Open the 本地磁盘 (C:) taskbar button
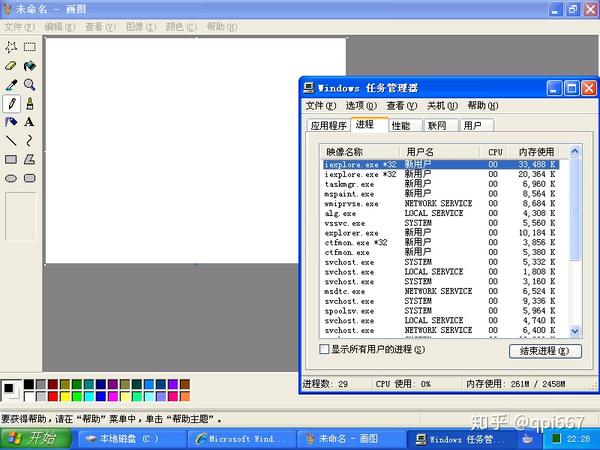The image size is (600, 450). pyautogui.click(x=133, y=439)
